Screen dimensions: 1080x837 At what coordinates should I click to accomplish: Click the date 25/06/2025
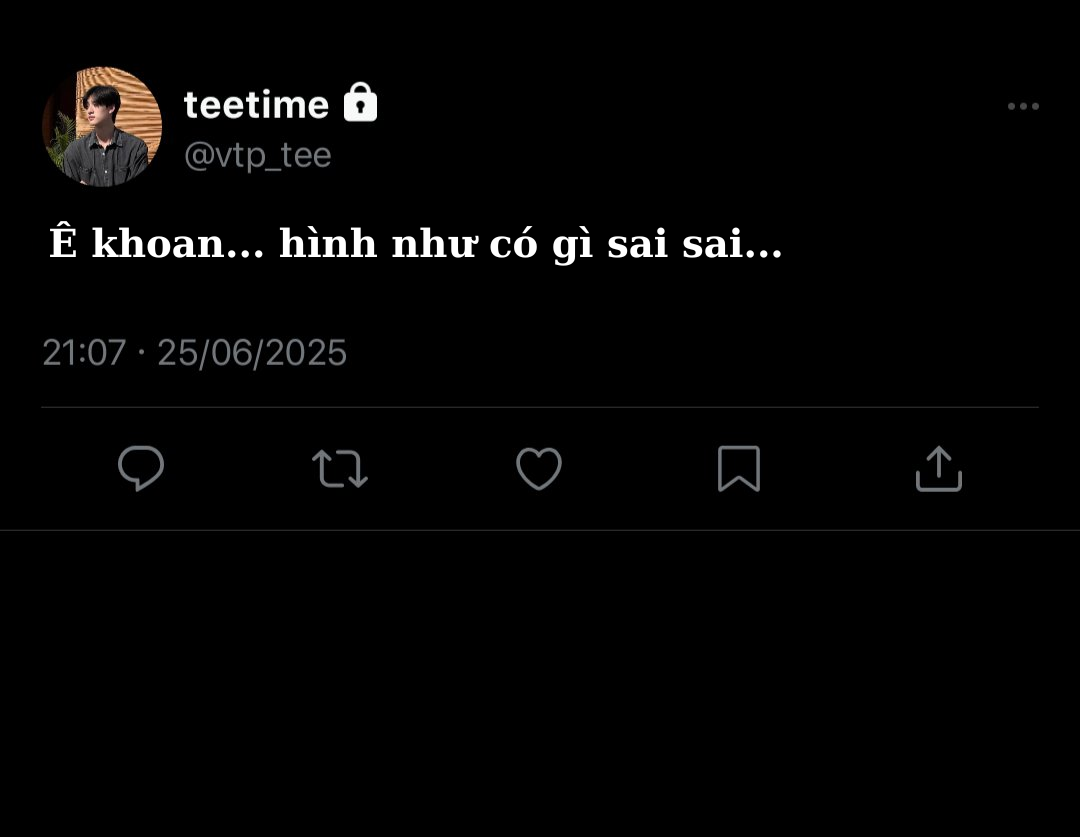coord(252,353)
